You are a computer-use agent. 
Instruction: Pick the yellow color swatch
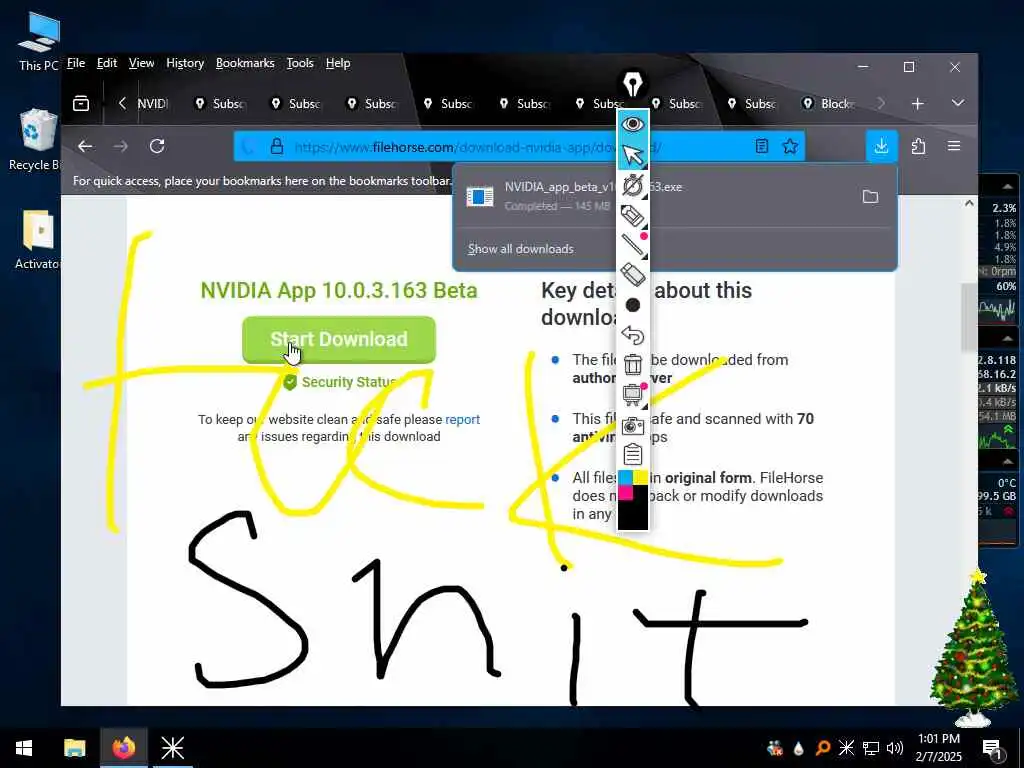pyautogui.click(x=640, y=477)
